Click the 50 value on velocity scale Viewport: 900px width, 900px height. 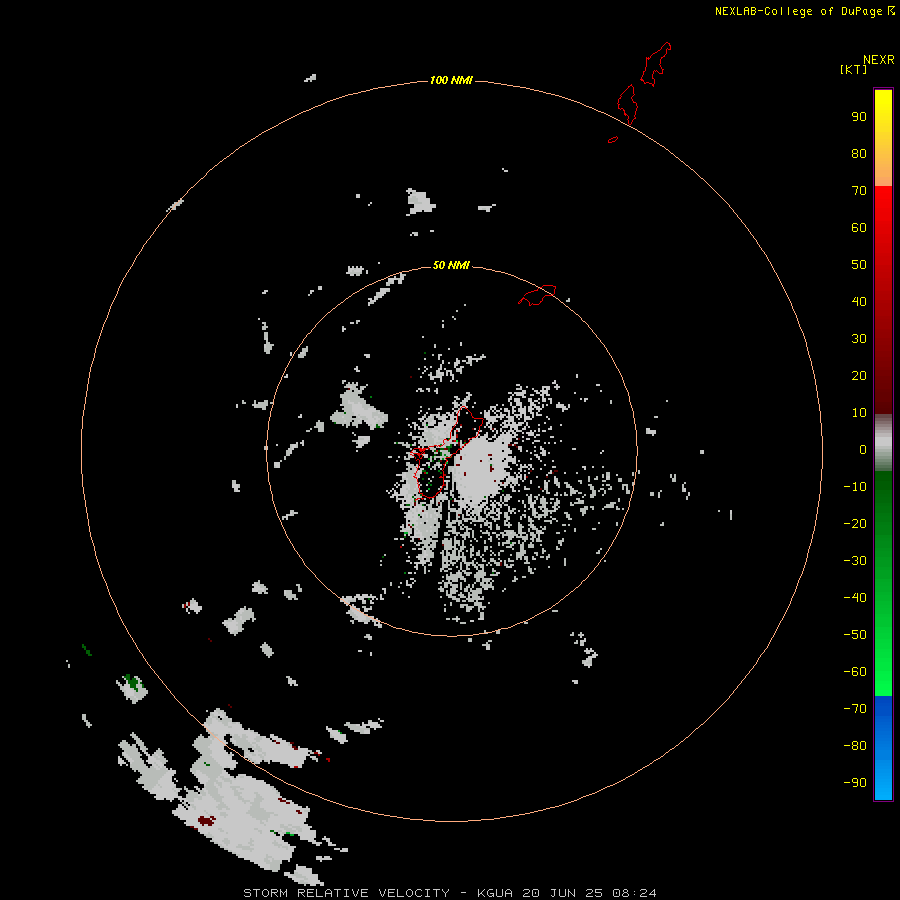coord(859,265)
